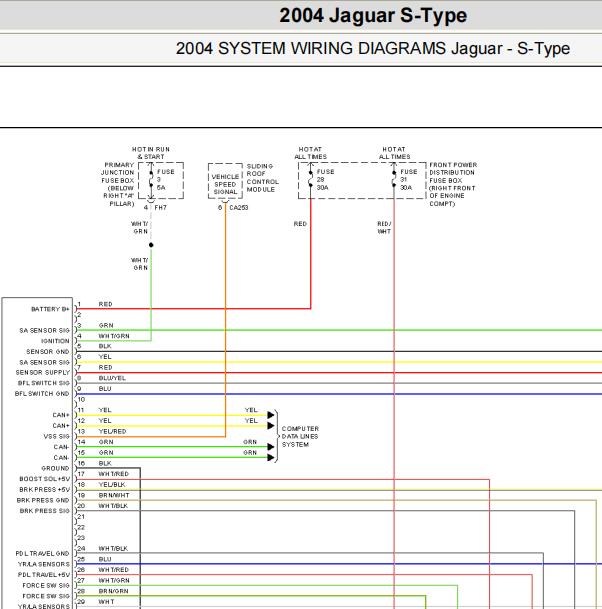Click the "WHT/GRN" wire color at pin 27
Image resolution: width=602 pixels, height=609 pixels.
[x=114, y=580]
